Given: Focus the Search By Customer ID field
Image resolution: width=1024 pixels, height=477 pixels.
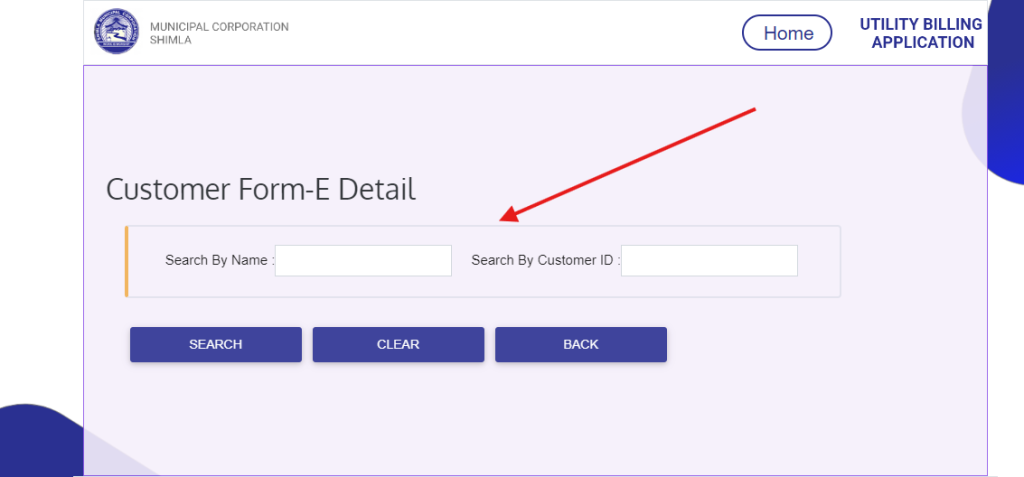Looking at the screenshot, I should click(709, 261).
